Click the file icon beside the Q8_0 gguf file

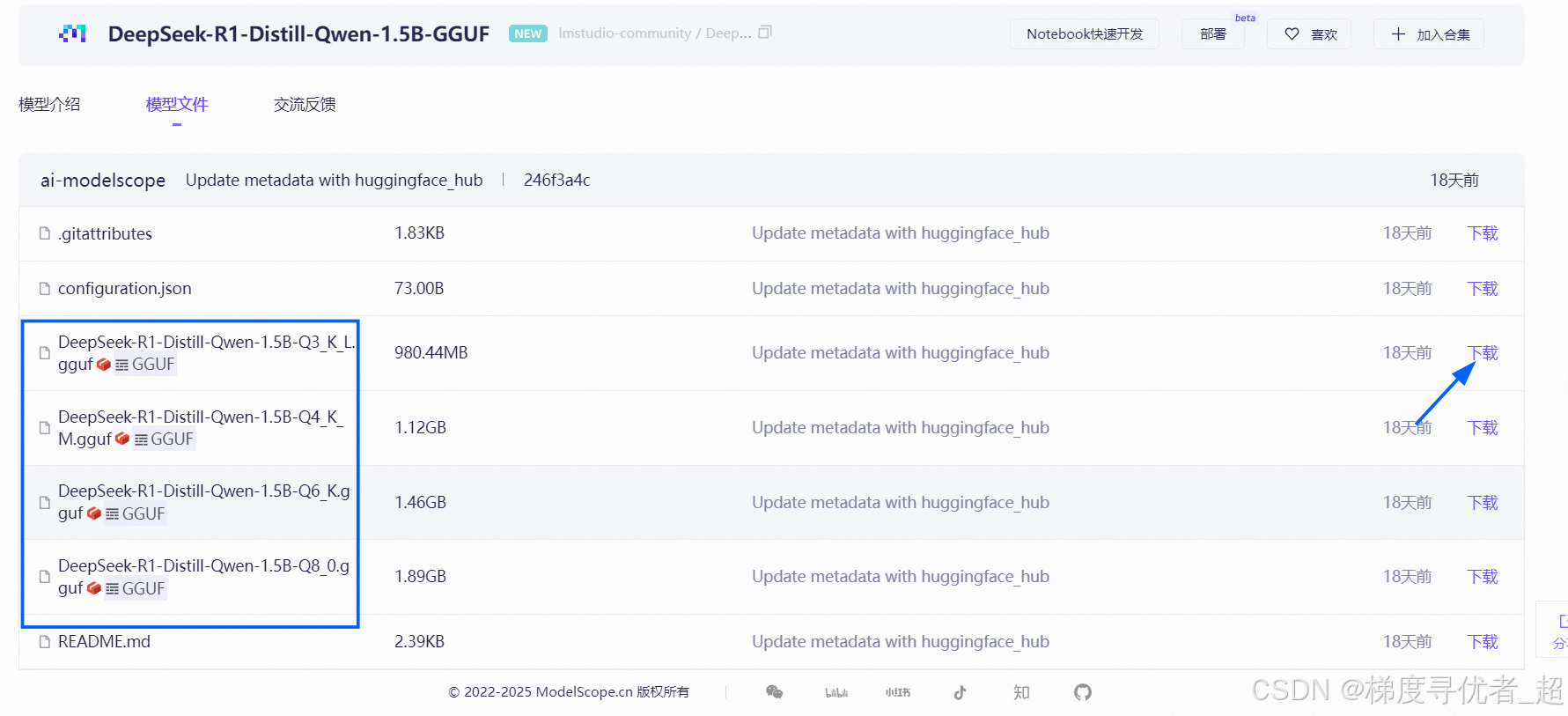tap(45, 577)
